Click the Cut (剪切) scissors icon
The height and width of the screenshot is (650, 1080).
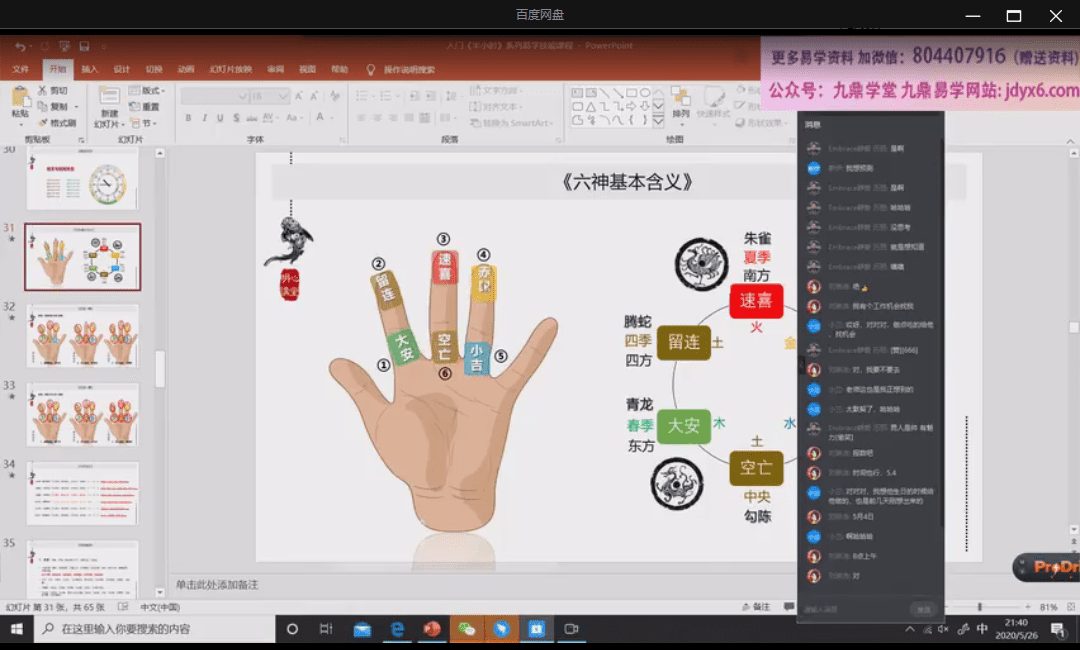[x=44, y=91]
